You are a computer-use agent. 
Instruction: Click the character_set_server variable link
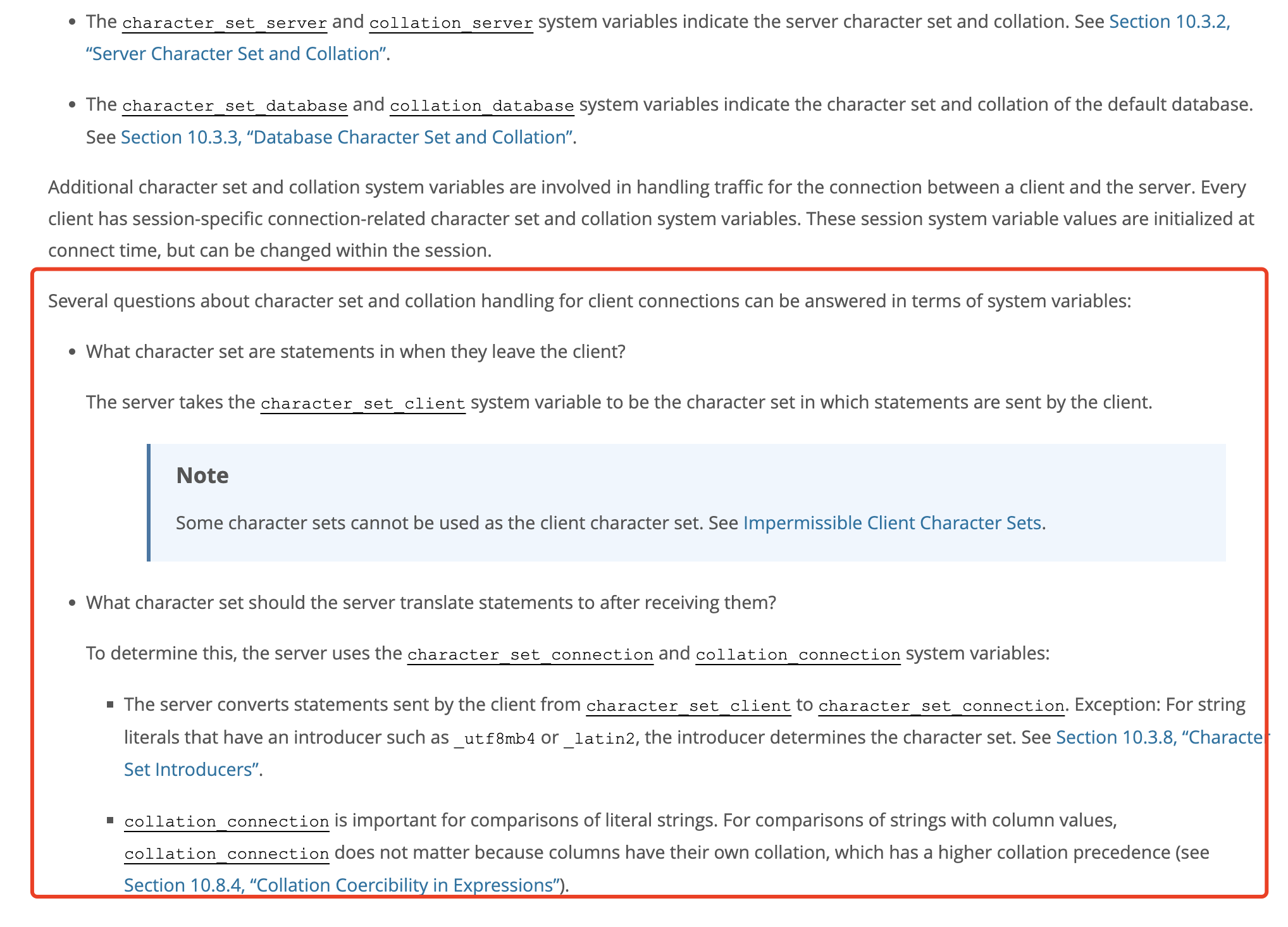225,23
